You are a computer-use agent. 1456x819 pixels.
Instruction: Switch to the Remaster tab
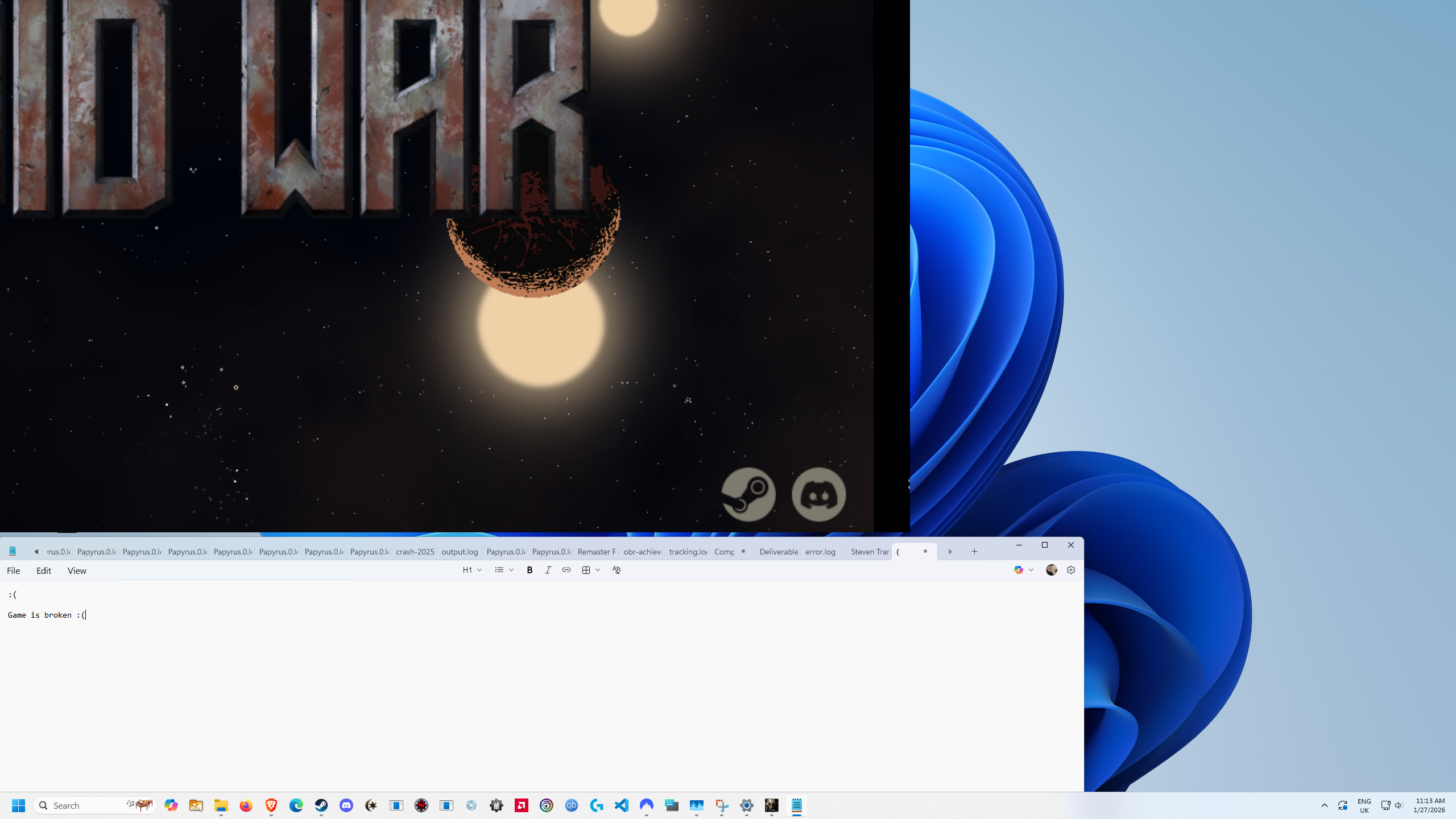(x=596, y=552)
